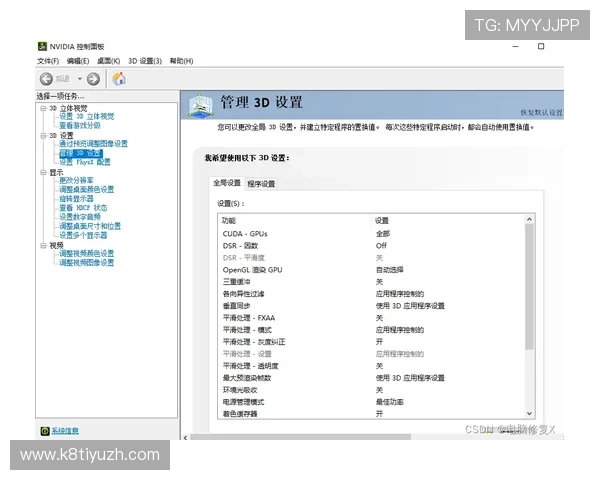
Task: Select the 平滑处理 - 透明度 row
Action: [x=371, y=366]
